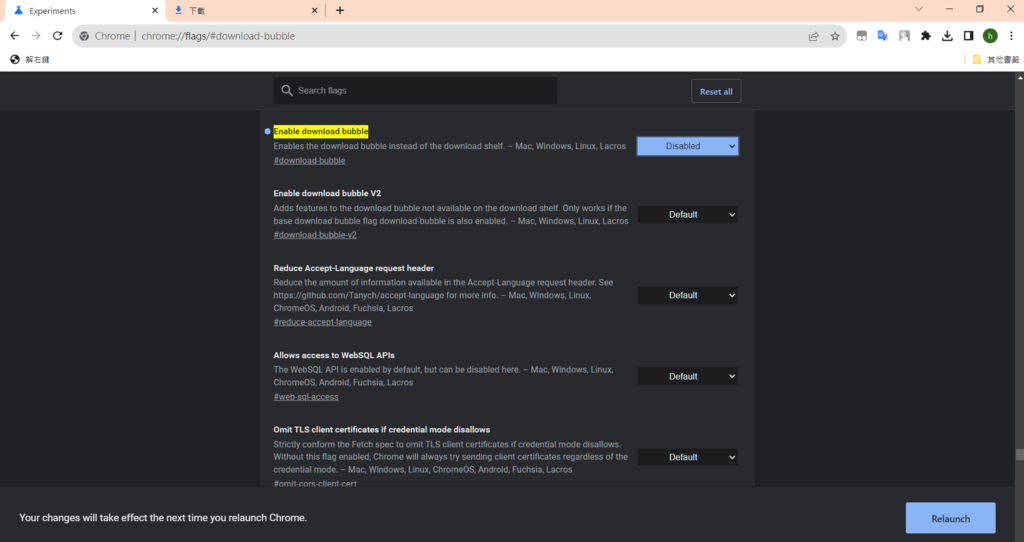
Task: Click the grid-like extension icon after the bookmark star
Action: [x=862, y=36]
